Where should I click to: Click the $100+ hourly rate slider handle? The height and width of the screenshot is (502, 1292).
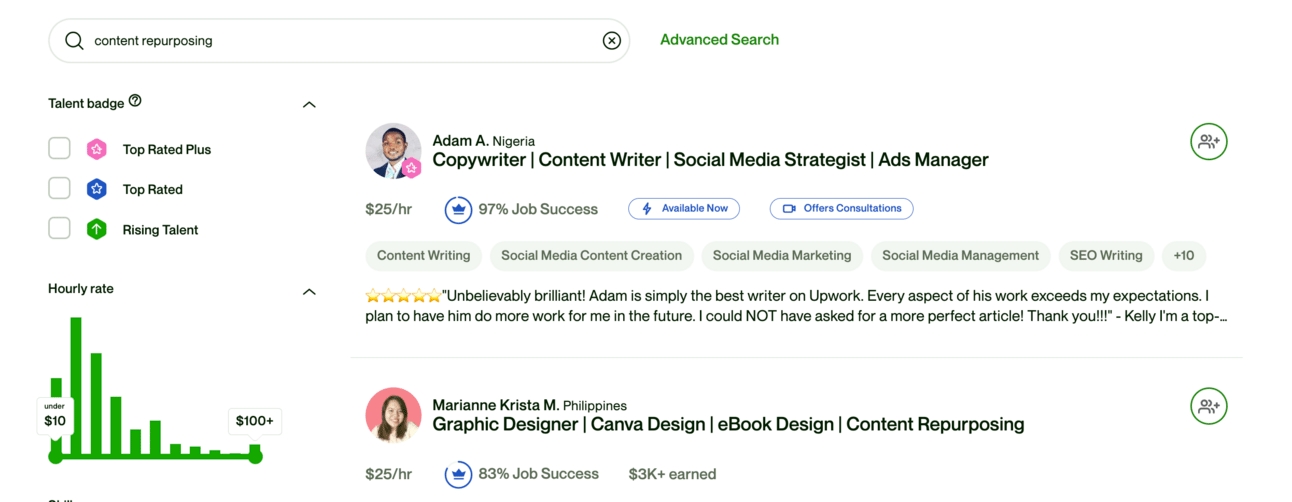coord(256,457)
